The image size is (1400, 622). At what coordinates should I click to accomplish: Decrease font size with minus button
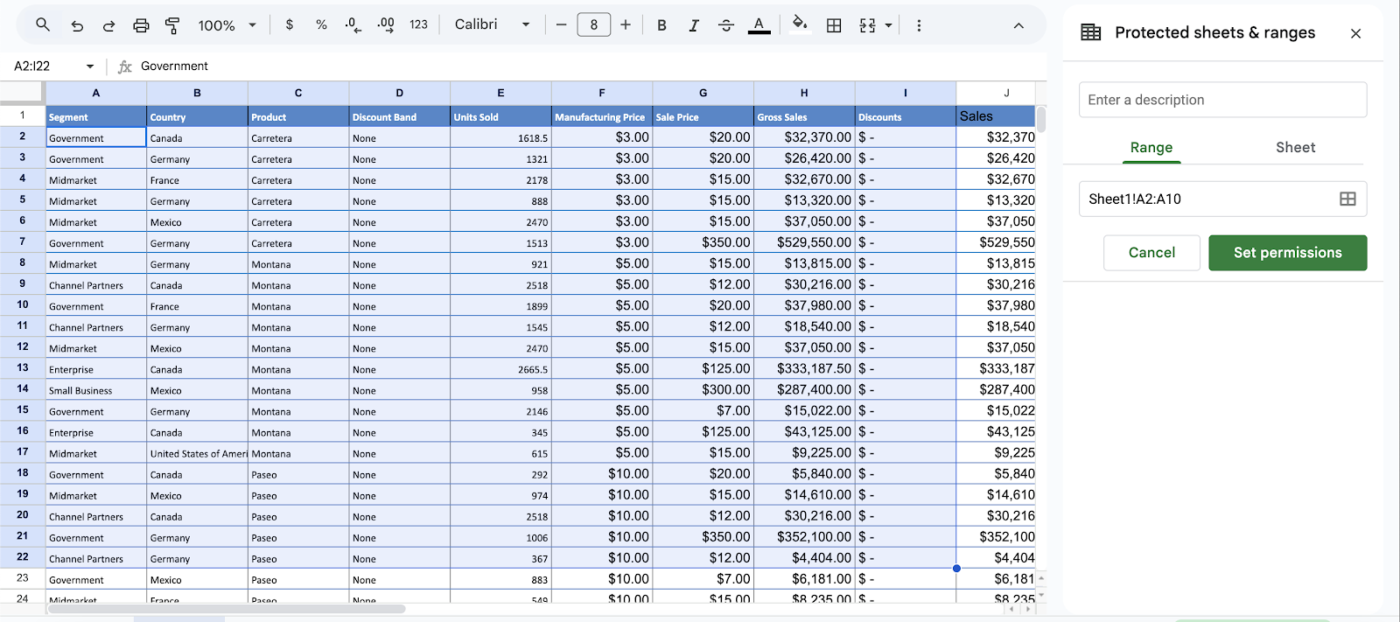point(561,25)
